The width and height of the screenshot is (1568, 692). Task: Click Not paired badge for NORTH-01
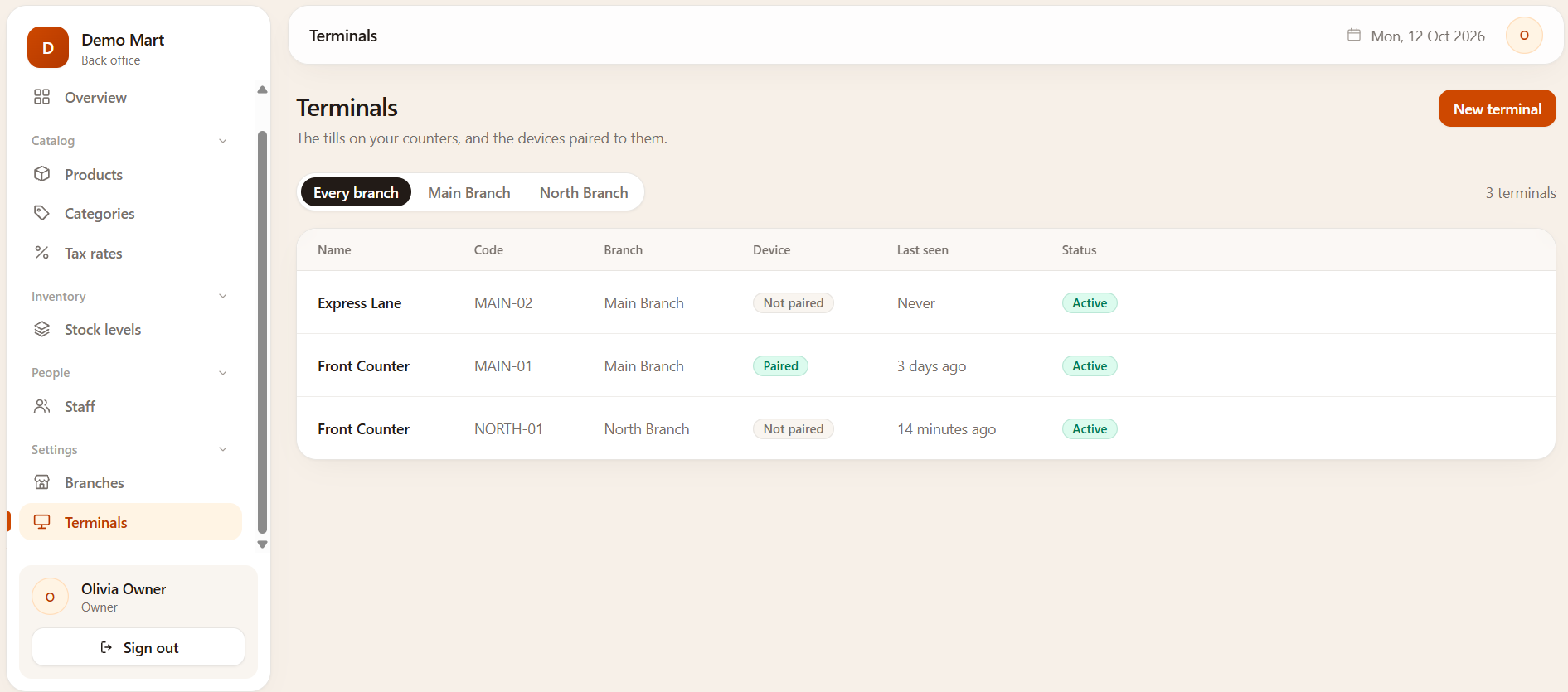pyautogui.click(x=794, y=428)
